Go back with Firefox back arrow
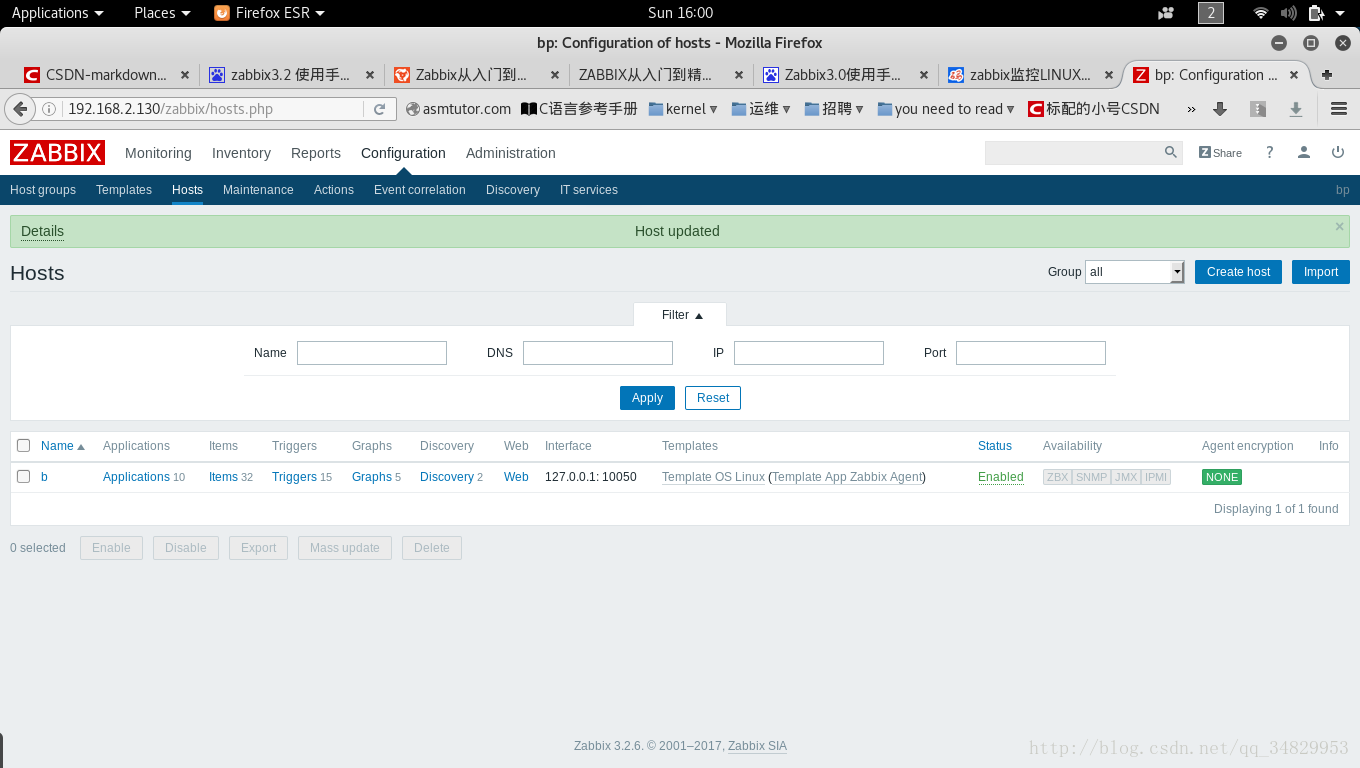This screenshot has height=768, width=1360. pyautogui.click(x=19, y=108)
